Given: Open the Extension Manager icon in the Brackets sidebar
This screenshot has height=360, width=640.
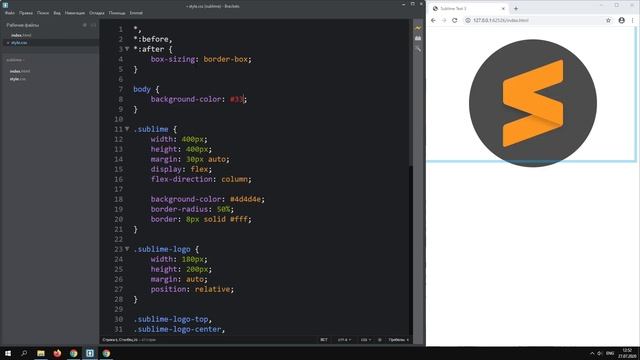Looking at the screenshot, I should (418, 38).
